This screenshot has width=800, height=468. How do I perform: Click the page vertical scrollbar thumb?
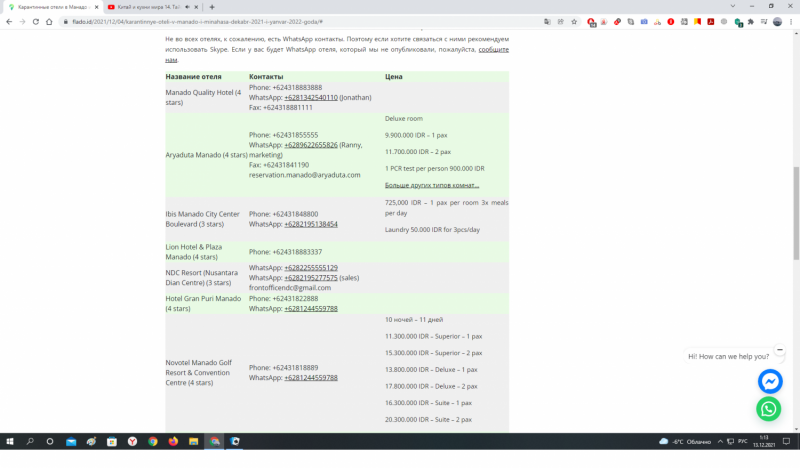[x=796, y=213]
